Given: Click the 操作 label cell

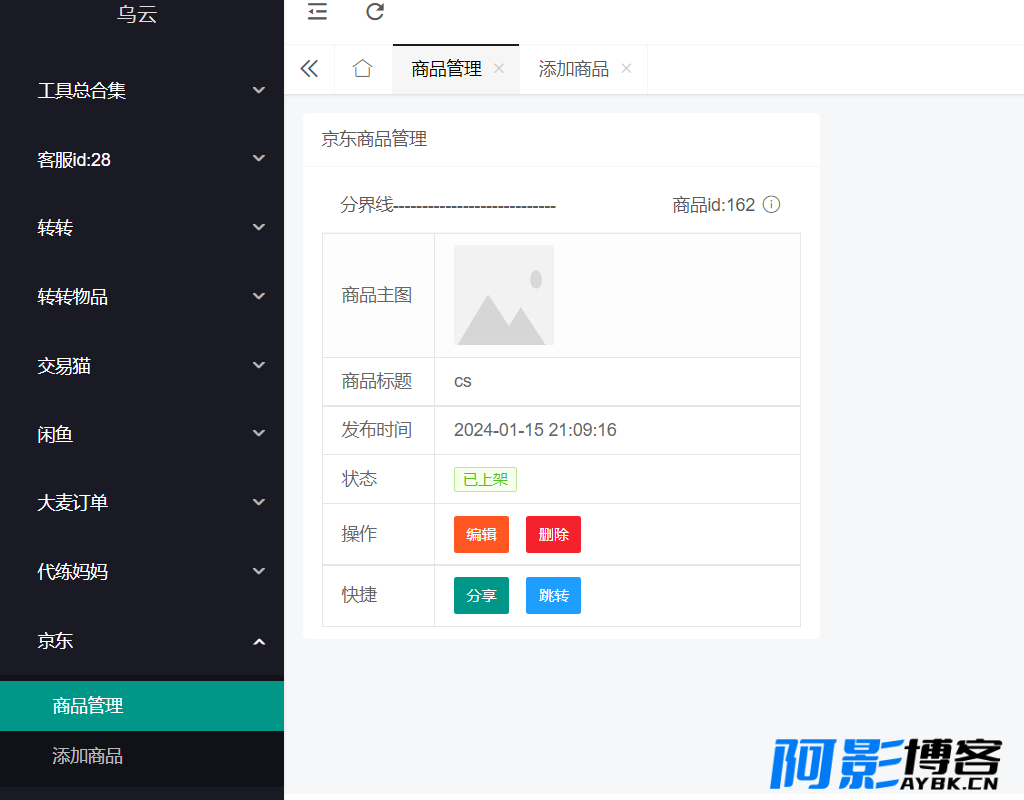Looking at the screenshot, I should pyautogui.click(x=378, y=534).
